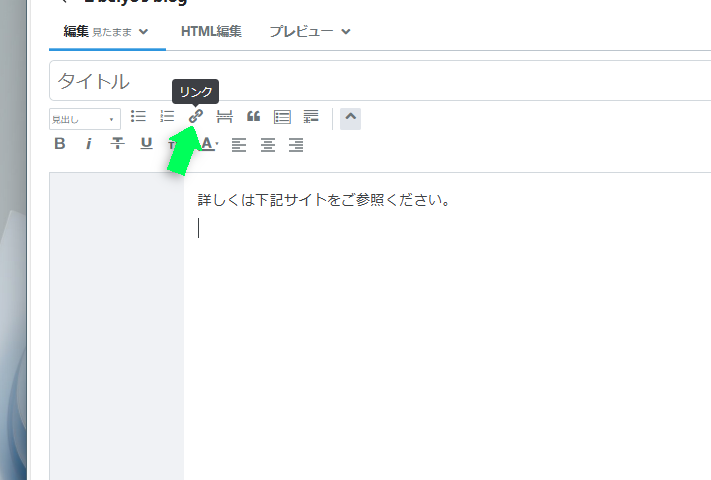
Task: Open the 見出し heading dropdown
Action: [85, 119]
